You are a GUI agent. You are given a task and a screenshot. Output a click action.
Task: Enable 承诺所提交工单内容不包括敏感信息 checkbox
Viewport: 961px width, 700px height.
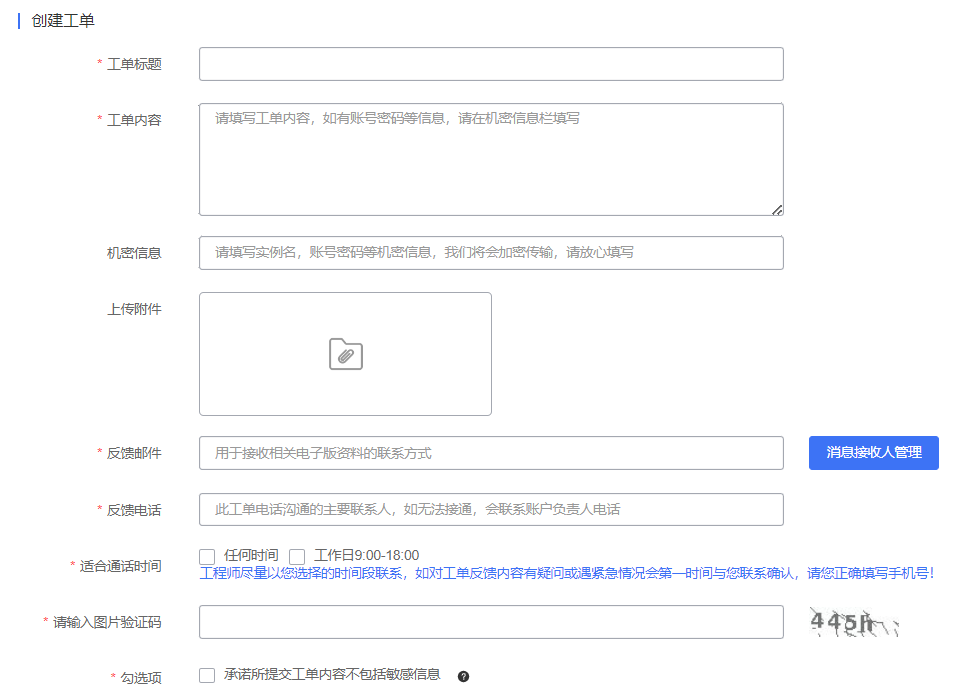click(208, 675)
